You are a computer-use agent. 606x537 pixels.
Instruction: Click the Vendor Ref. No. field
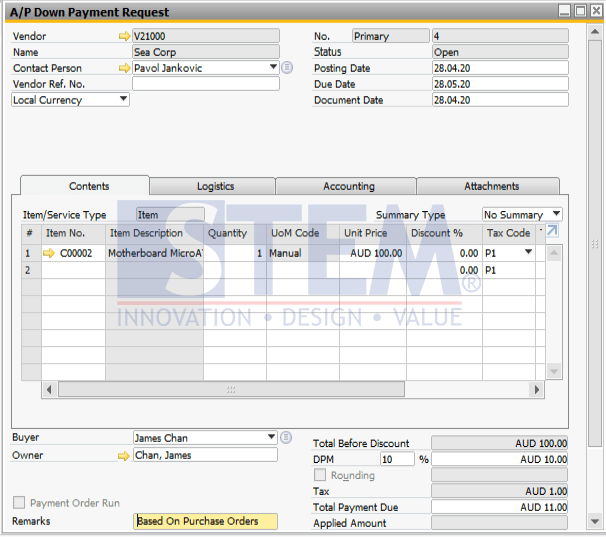point(206,84)
